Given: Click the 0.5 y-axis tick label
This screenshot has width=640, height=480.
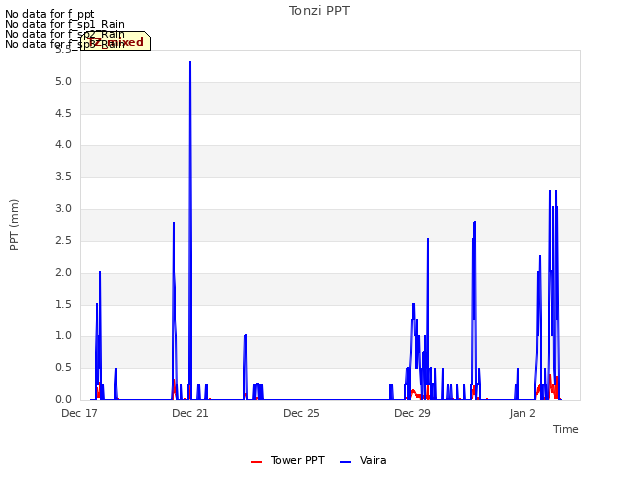Looking at the screenshot, I should [63, 367].
